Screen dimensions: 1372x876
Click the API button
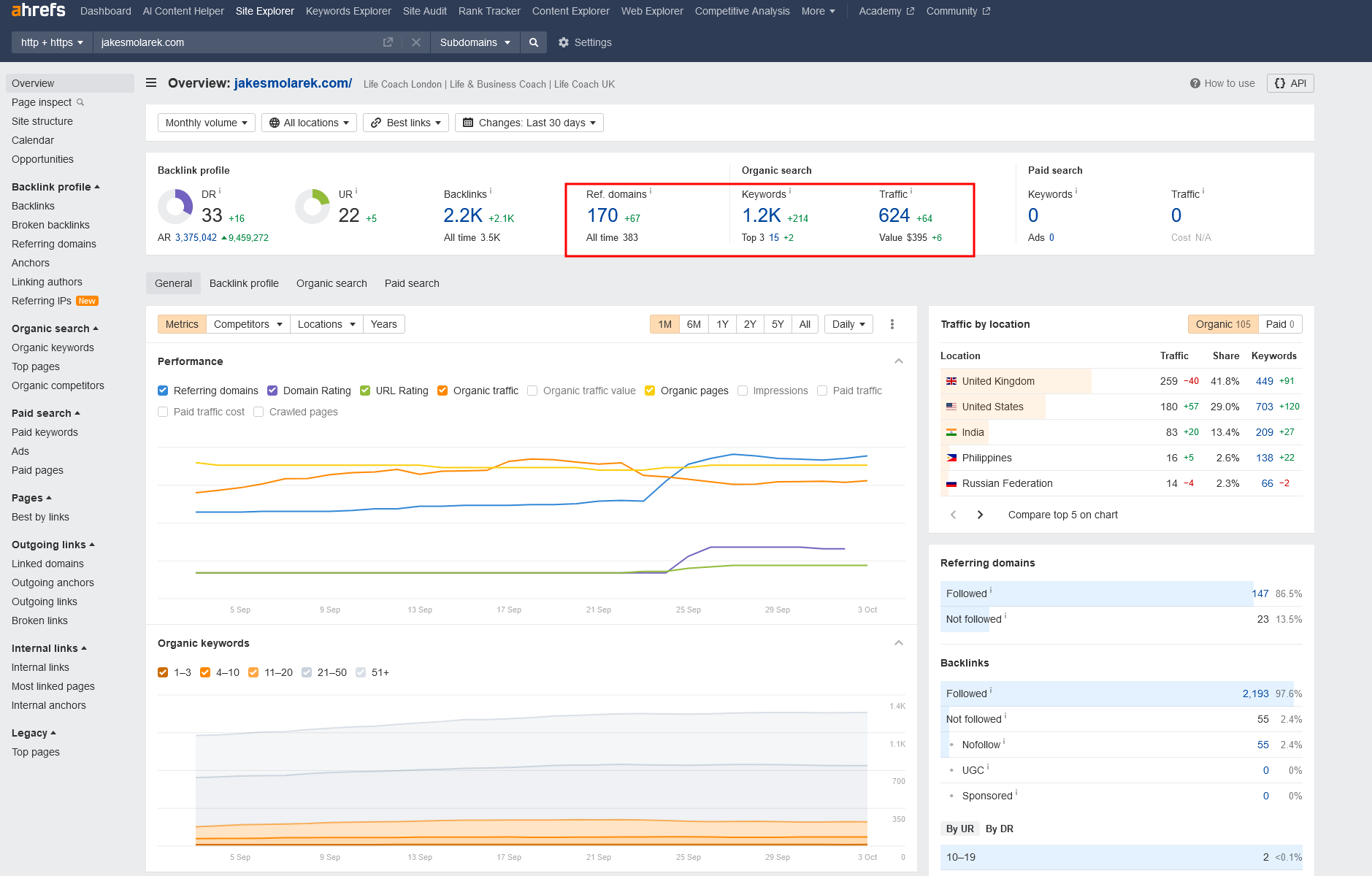tap(1290, 83)
